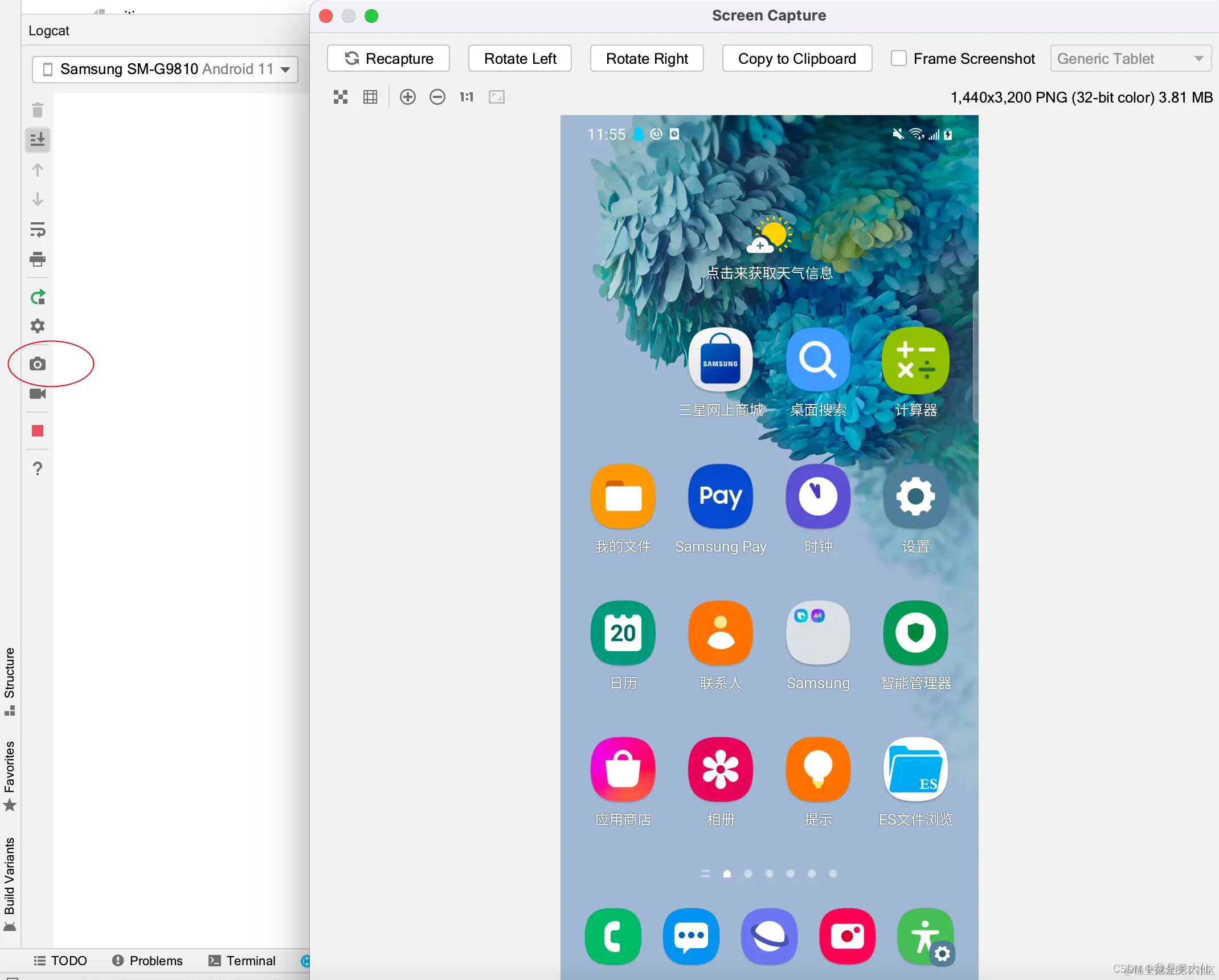
Task: Click the zoom in plus icon
Action: (x=408, y=97)
